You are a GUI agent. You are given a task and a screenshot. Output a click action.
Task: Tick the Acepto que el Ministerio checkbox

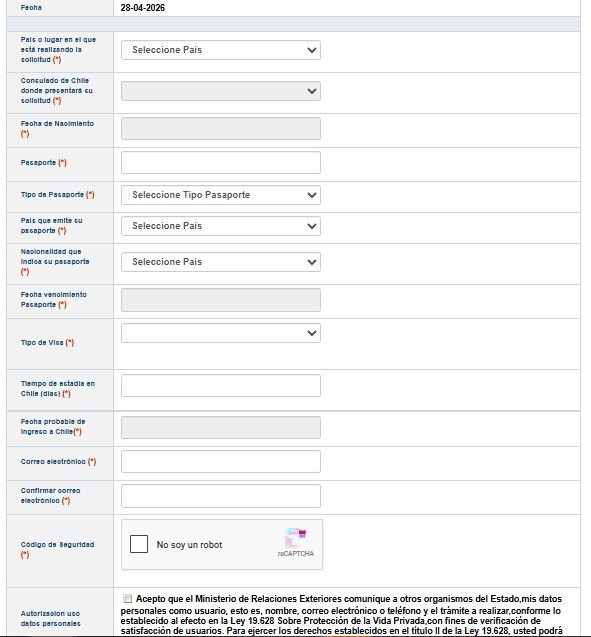(x=128, y=598)
